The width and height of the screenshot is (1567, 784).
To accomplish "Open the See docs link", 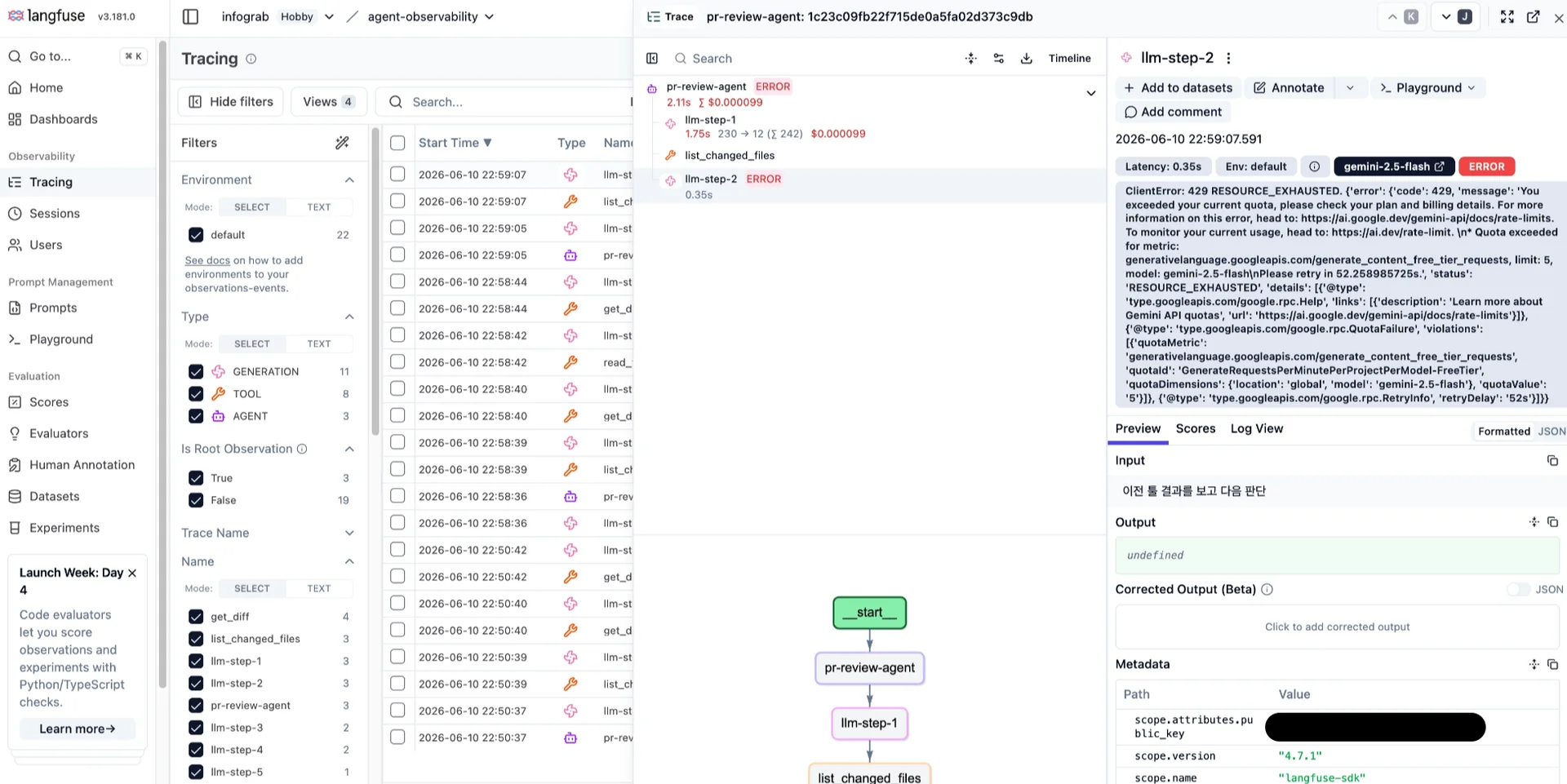I will 207,260.
